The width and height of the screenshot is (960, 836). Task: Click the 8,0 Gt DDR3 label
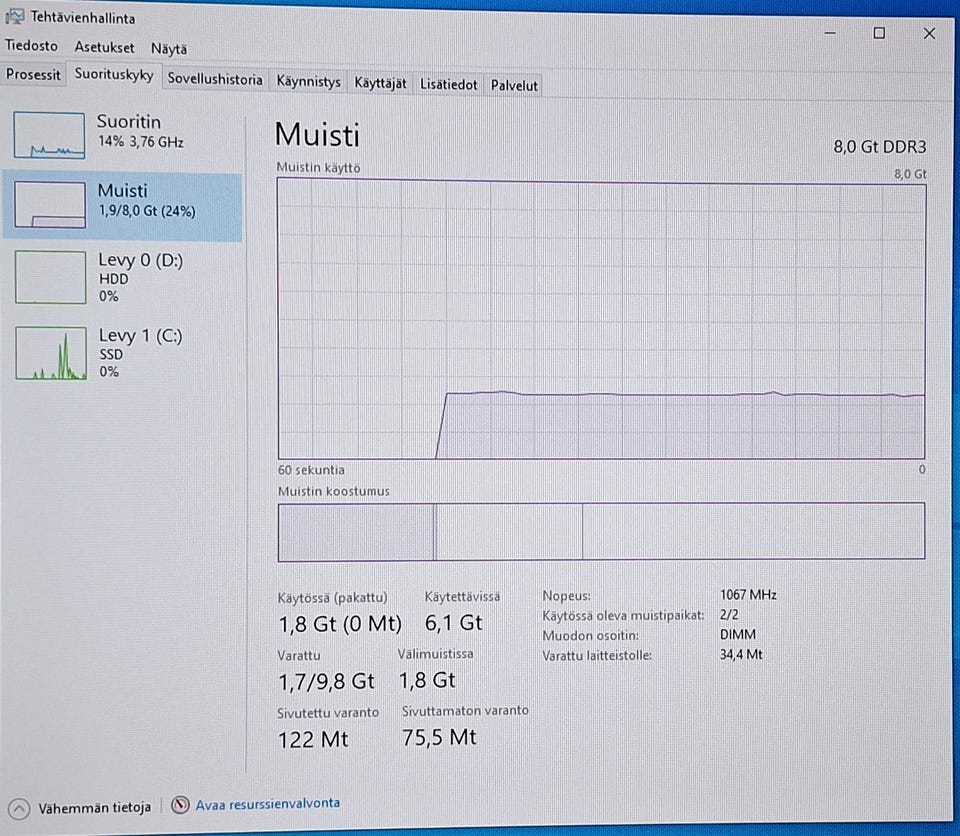(880, 147)
